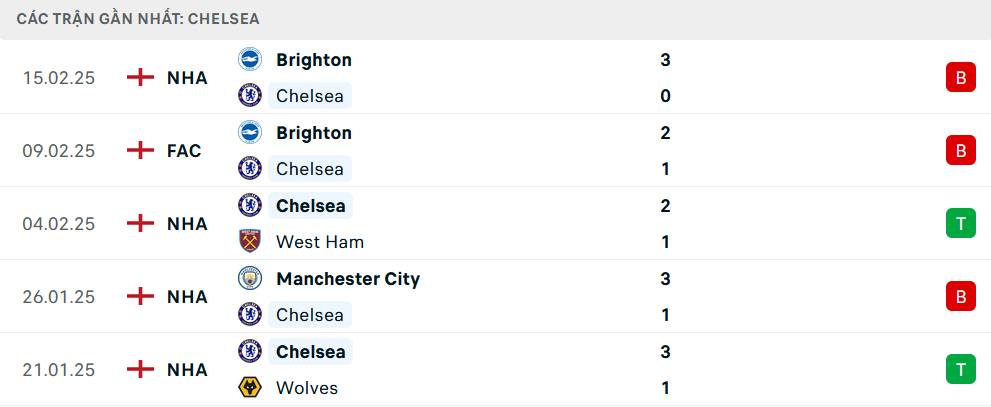
Task: Click Brighton's score of 3 on 15.02.25
Action: (x=665, y=60)
